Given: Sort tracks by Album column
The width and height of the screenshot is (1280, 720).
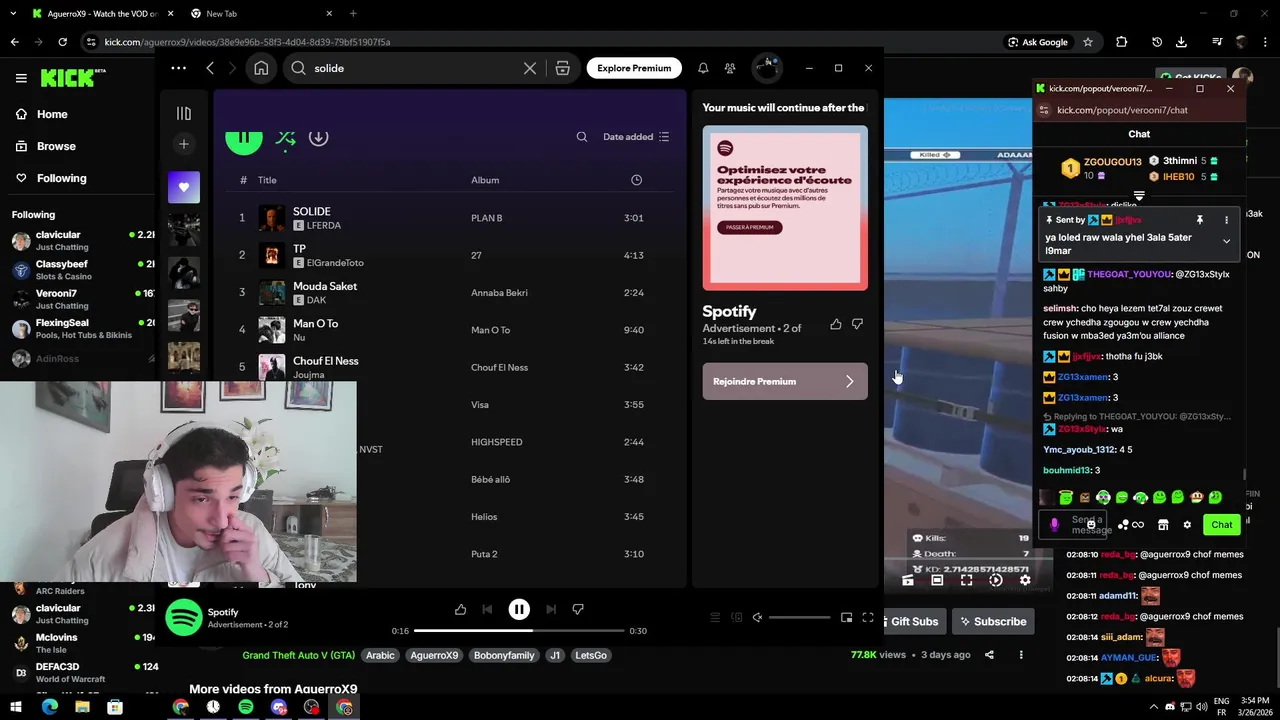Looking at the screenshot, I should [485, 180].
